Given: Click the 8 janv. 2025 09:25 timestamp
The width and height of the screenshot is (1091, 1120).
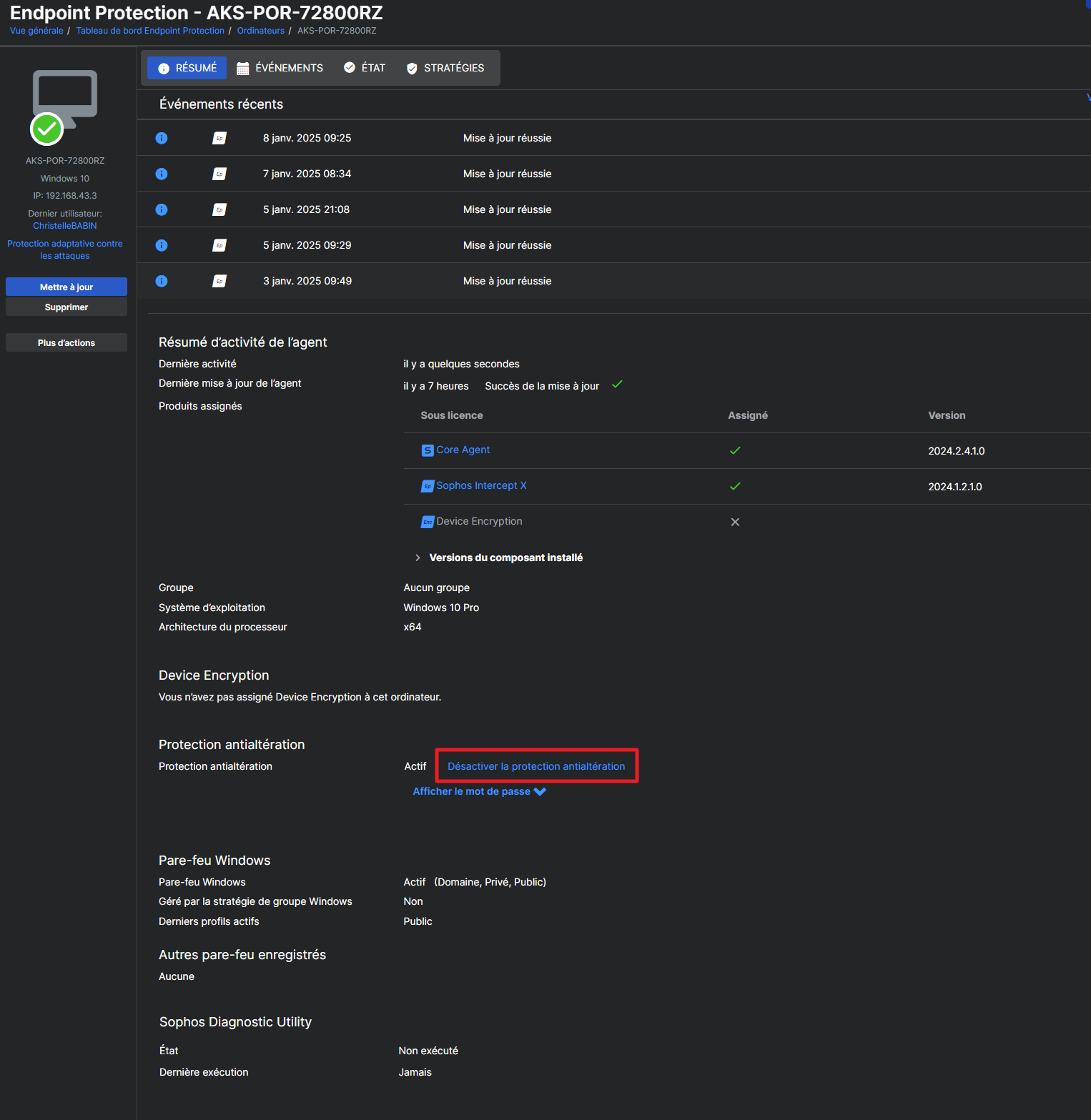Looking at the screenshot, I should pyautogui.click(x=307, y=138).
